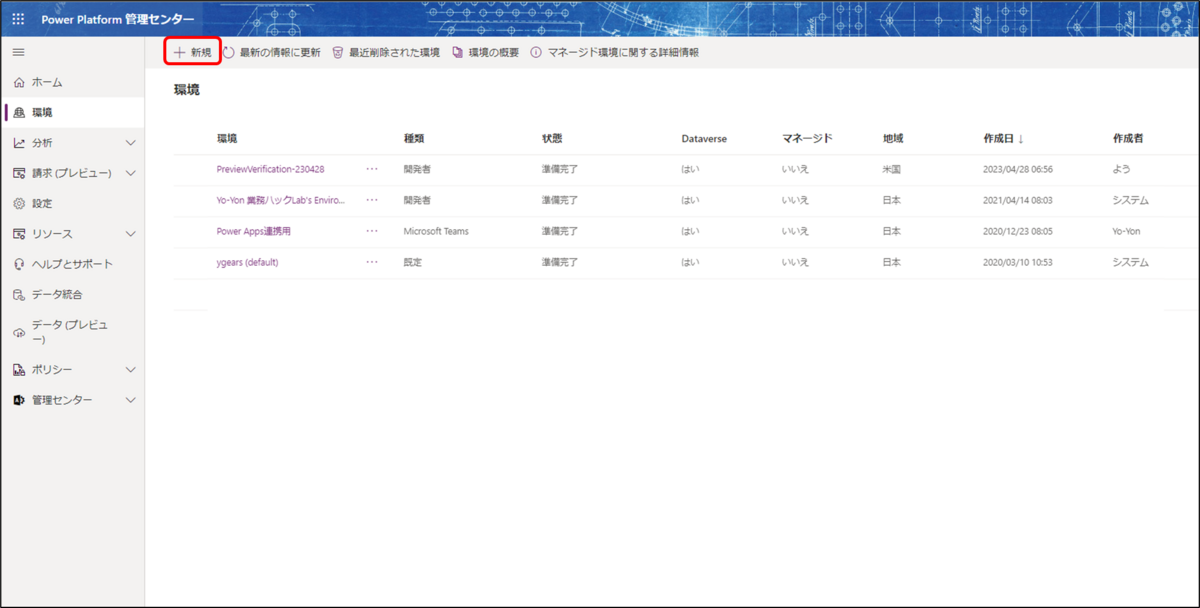The height and width of the screenshot is (608, 1200).
Task: Click the 分析 chart icon
Action: pyautogui.click(x=19, y=143)
